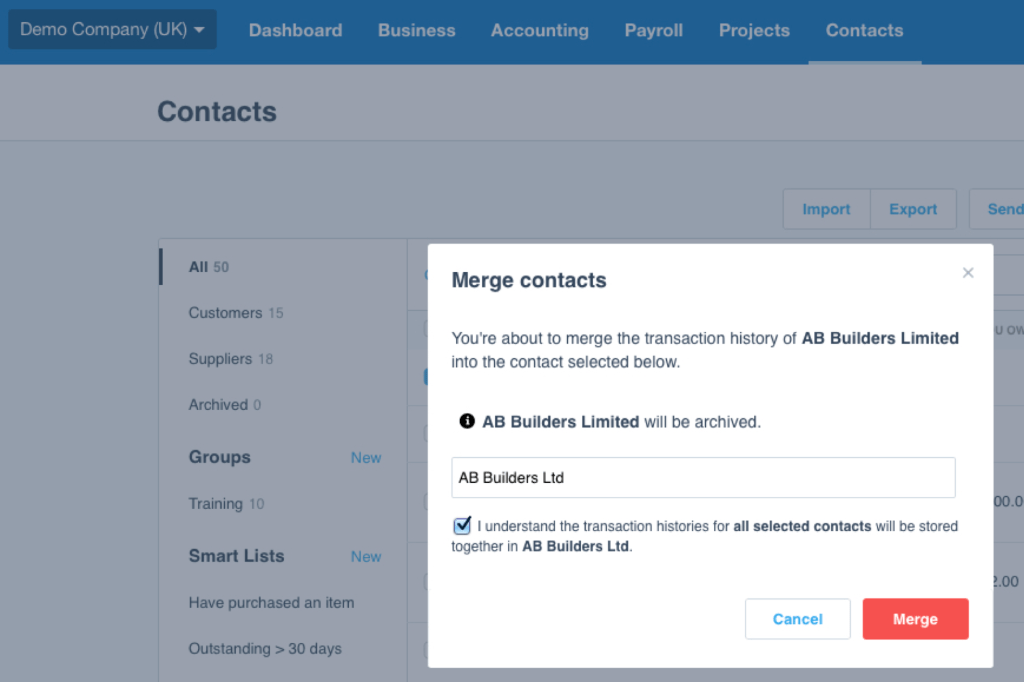Show All contacts list
The width and height of the screenshot is (1024, 682).
tap(208, 267)
